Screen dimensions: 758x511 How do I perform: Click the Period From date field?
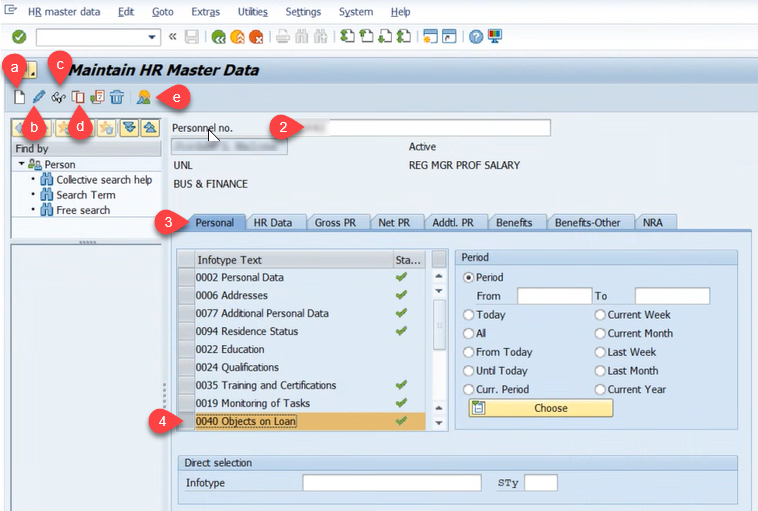point(554,296)
